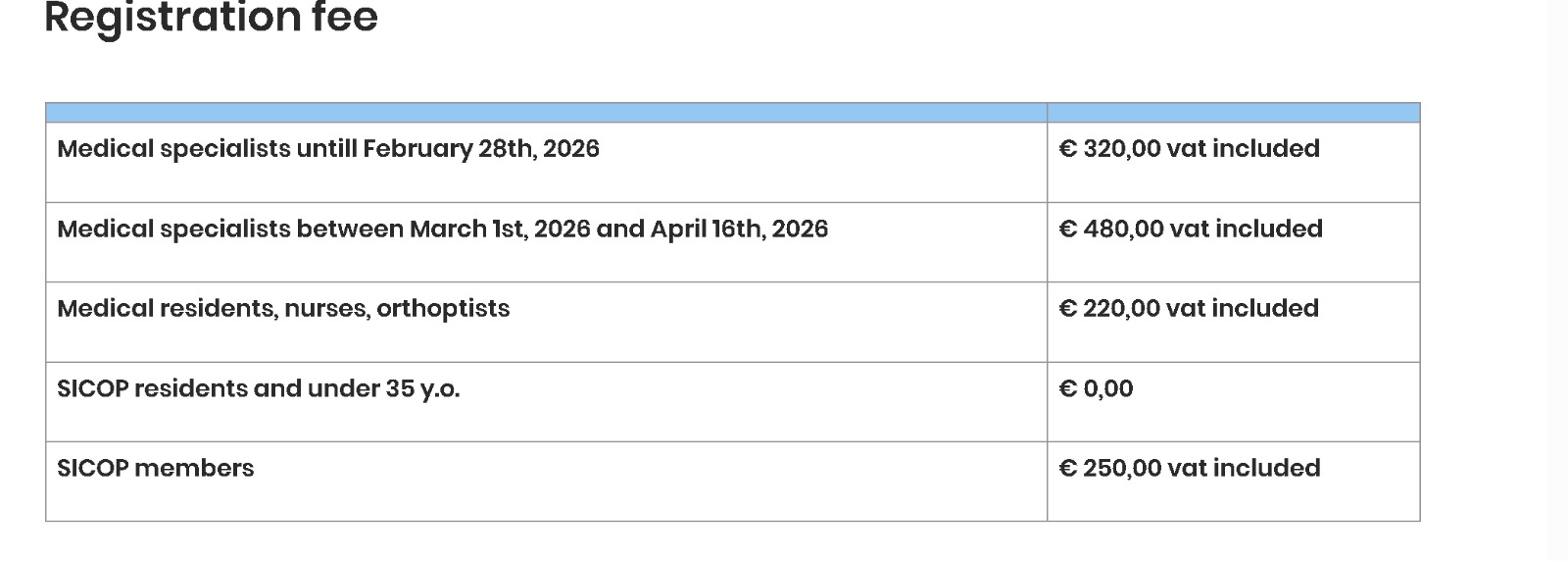Select the Medical residents, nurses, orthoptists row

click(283, 309)
